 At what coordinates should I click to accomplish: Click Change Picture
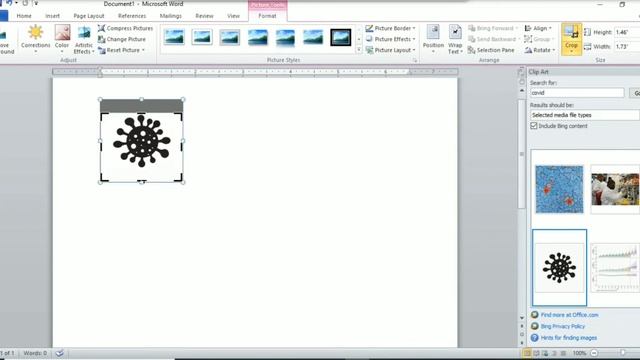pyautogui.click(x=122, y=39)
